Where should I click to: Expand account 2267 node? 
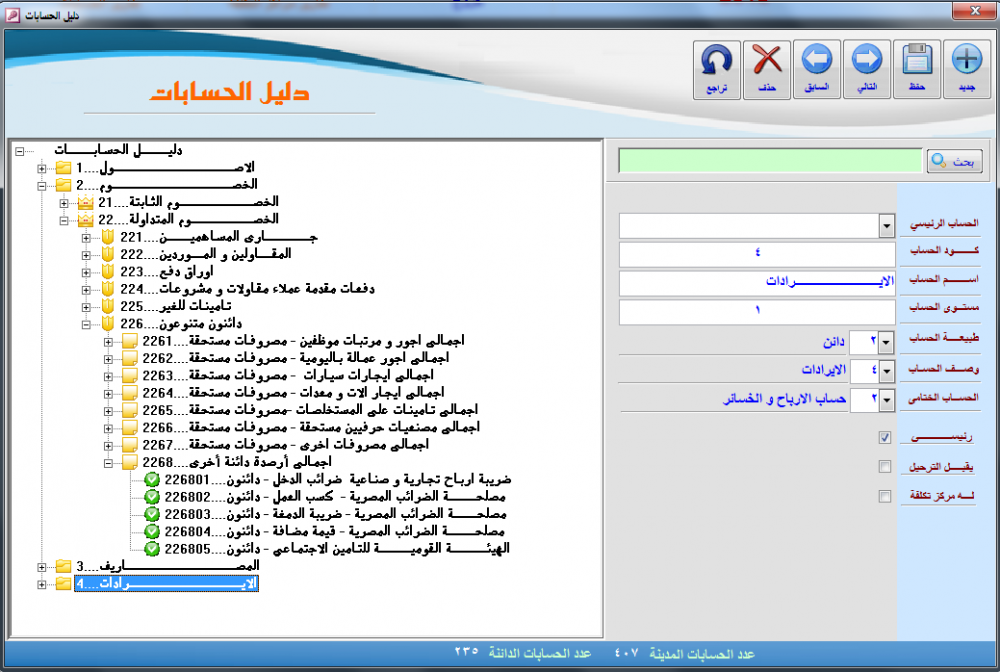coord(108,446)
